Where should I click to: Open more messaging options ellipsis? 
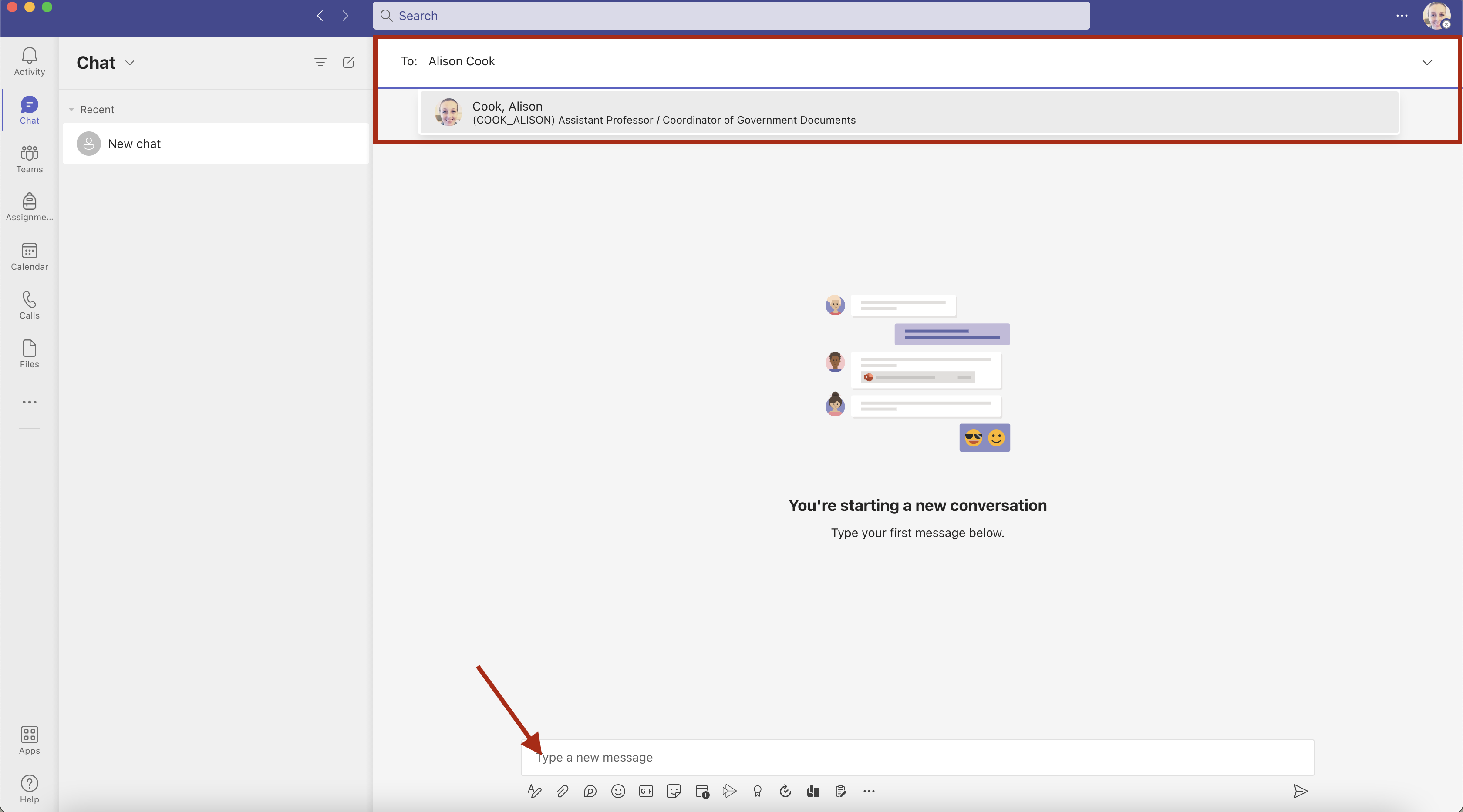[x=869, y=791]
